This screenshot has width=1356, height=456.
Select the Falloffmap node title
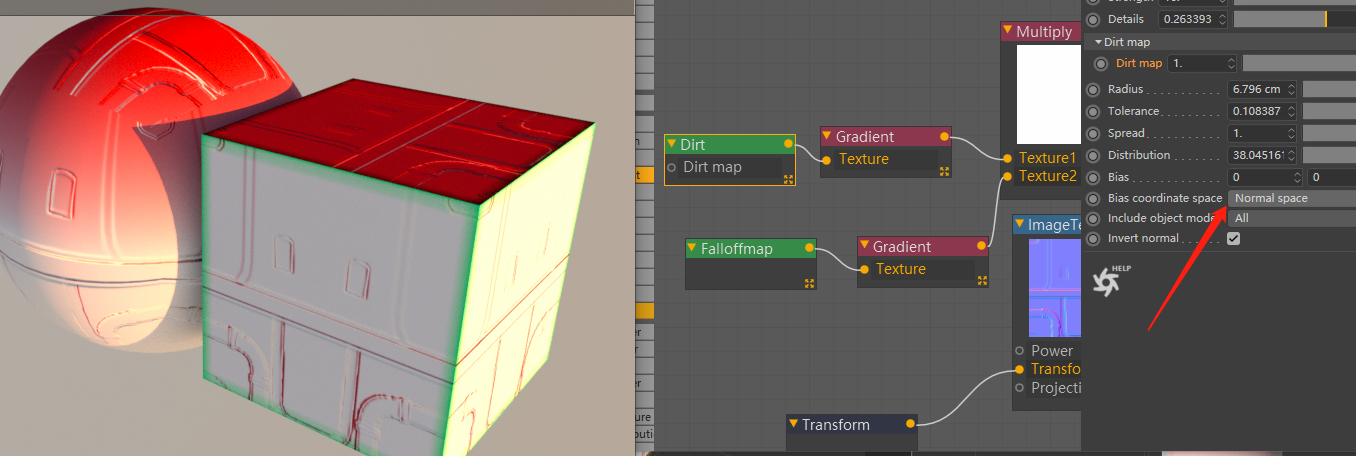736,249
